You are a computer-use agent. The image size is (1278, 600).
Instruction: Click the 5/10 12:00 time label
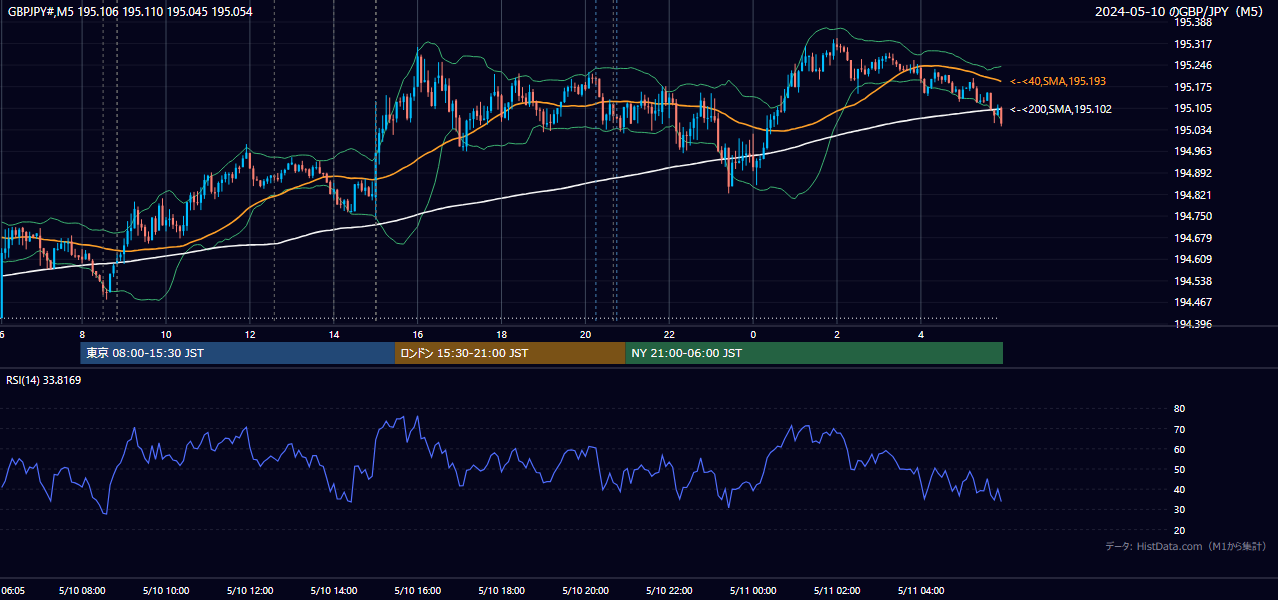point(250,591)
